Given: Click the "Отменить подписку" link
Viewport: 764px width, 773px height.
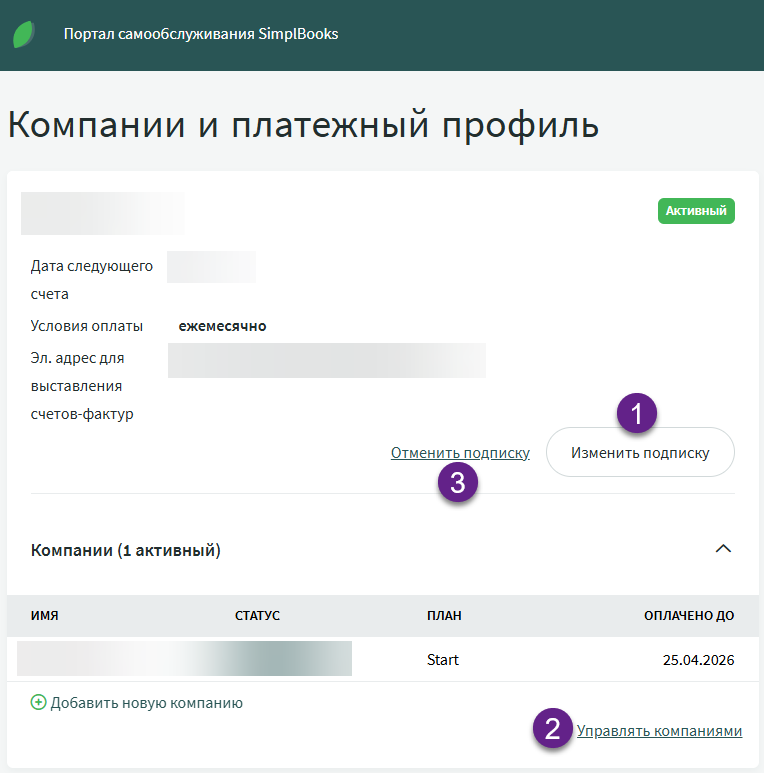Looking at the screenshot, I should coord(460,453).
